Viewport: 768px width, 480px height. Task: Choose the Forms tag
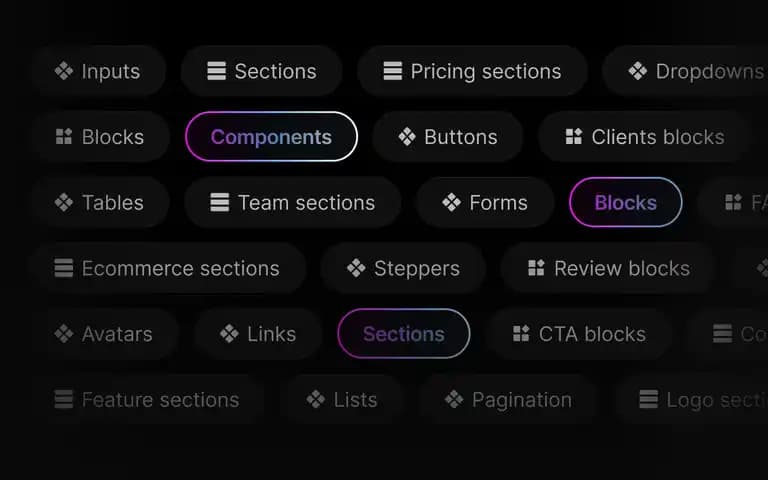(485, 202)
